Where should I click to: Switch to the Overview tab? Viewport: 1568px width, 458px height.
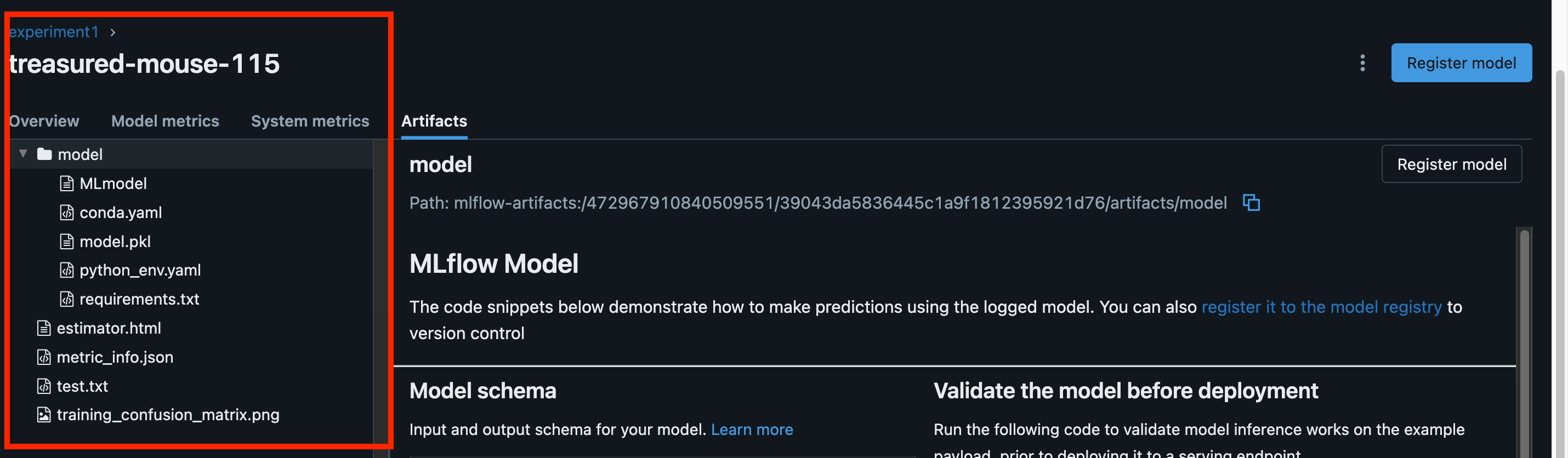(x=44, y=121)
